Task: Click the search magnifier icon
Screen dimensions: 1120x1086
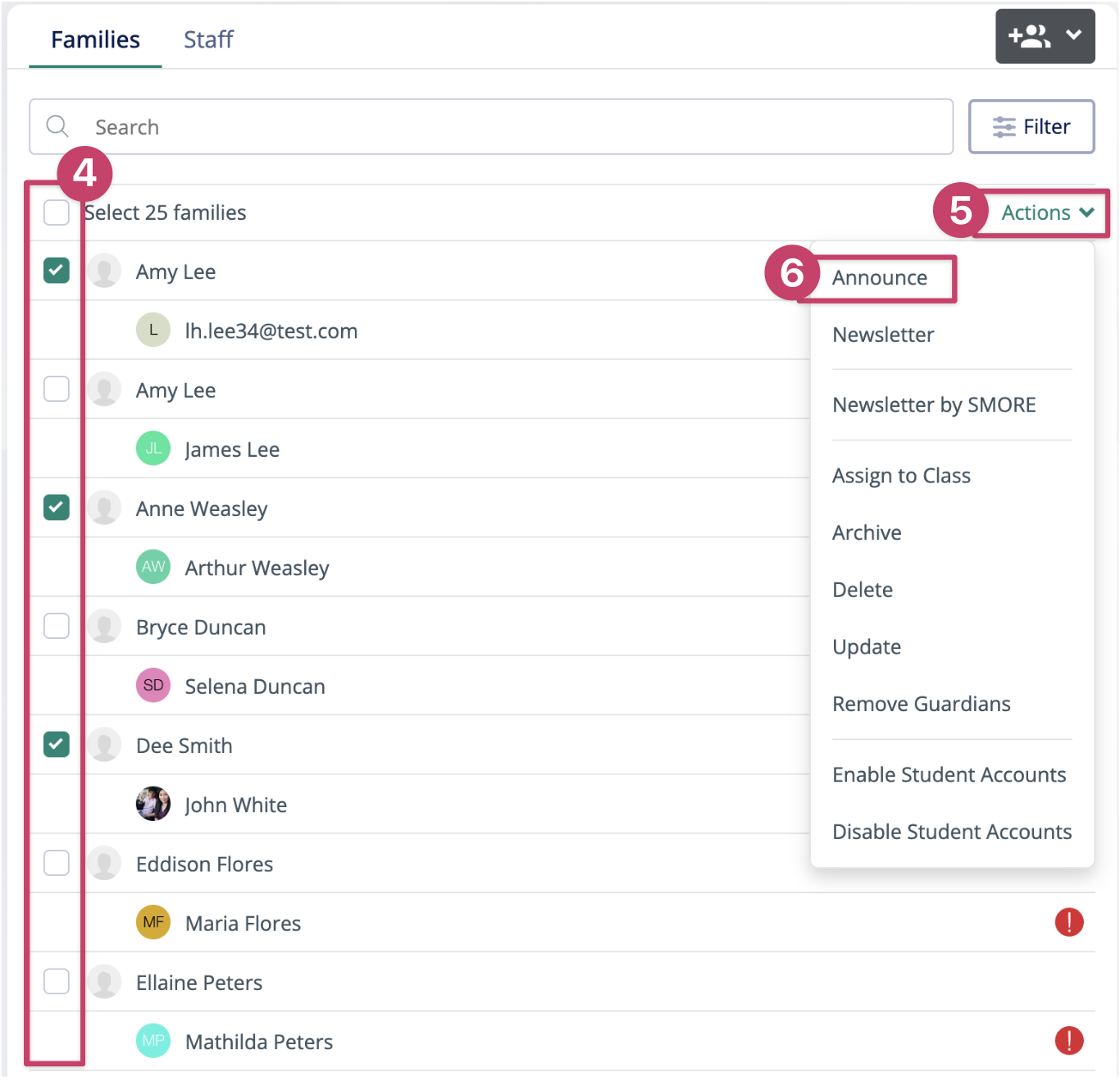Action: 57,126
